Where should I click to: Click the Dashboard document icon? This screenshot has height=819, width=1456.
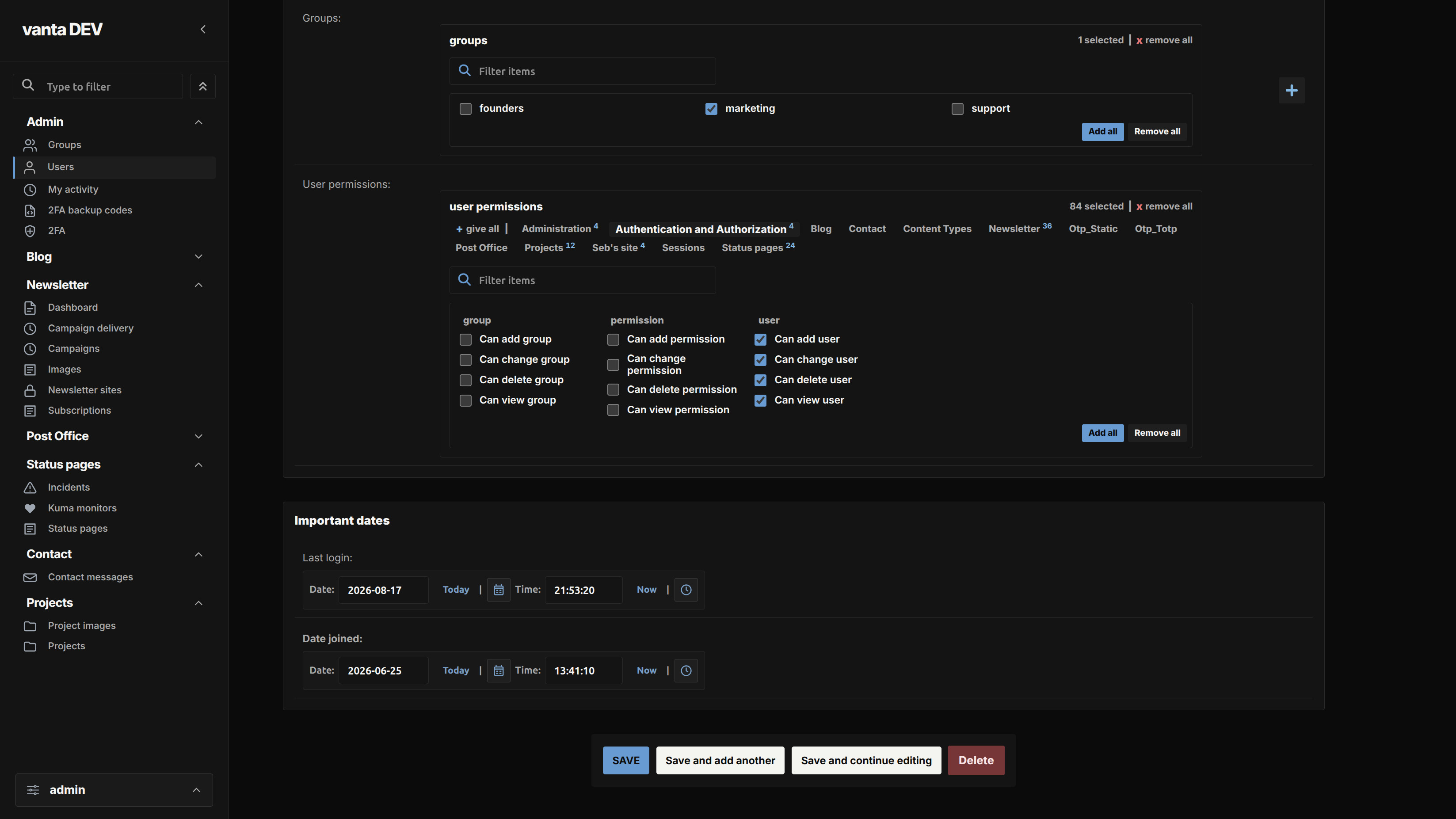[x=30, y=308]
